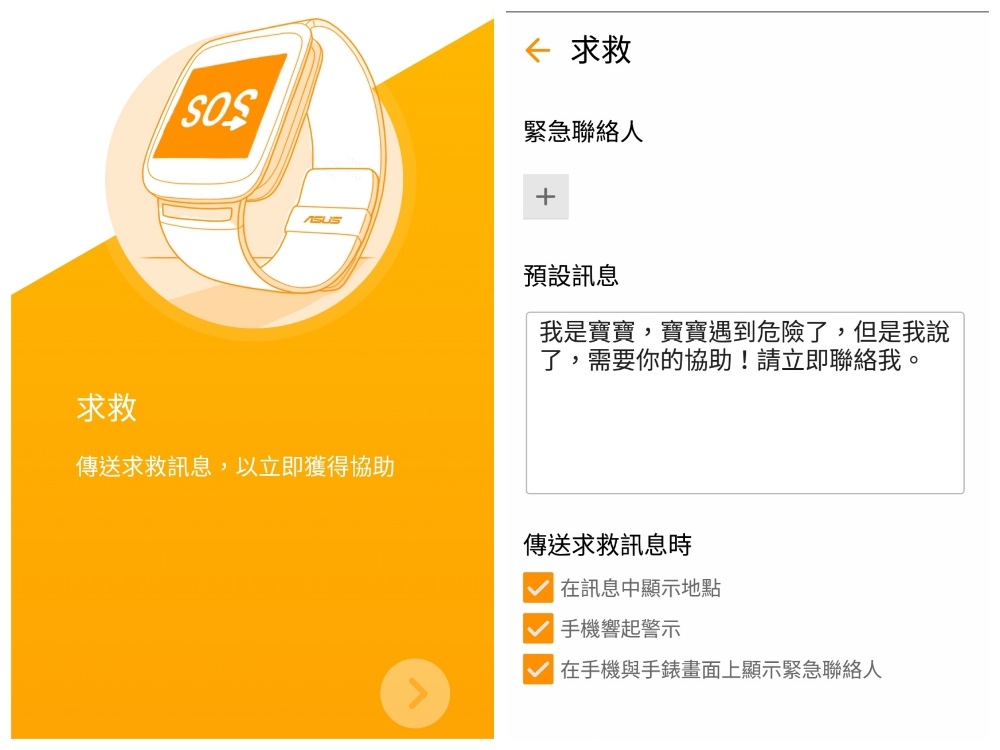Uncheck 在訊息中顯示地點 checkbox

[x=538, y=587]
